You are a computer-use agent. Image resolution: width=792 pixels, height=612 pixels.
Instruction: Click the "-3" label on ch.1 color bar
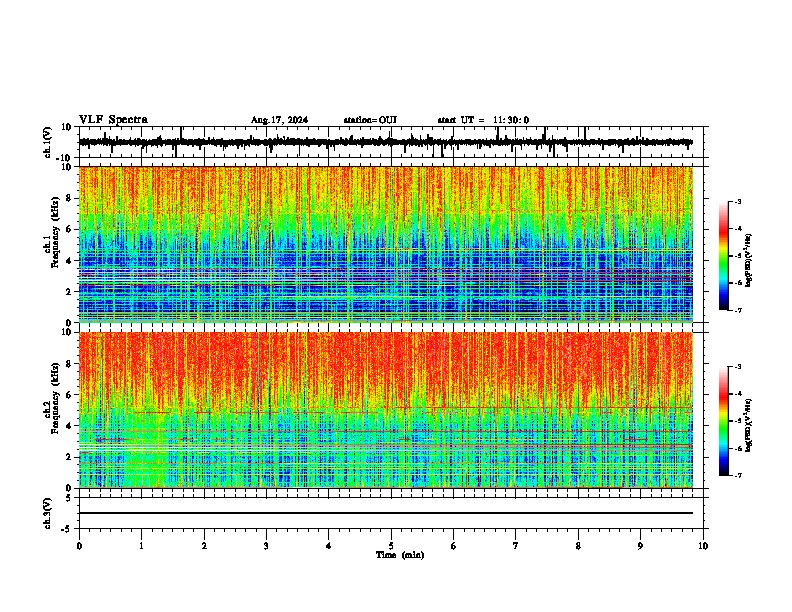point(738,201)
